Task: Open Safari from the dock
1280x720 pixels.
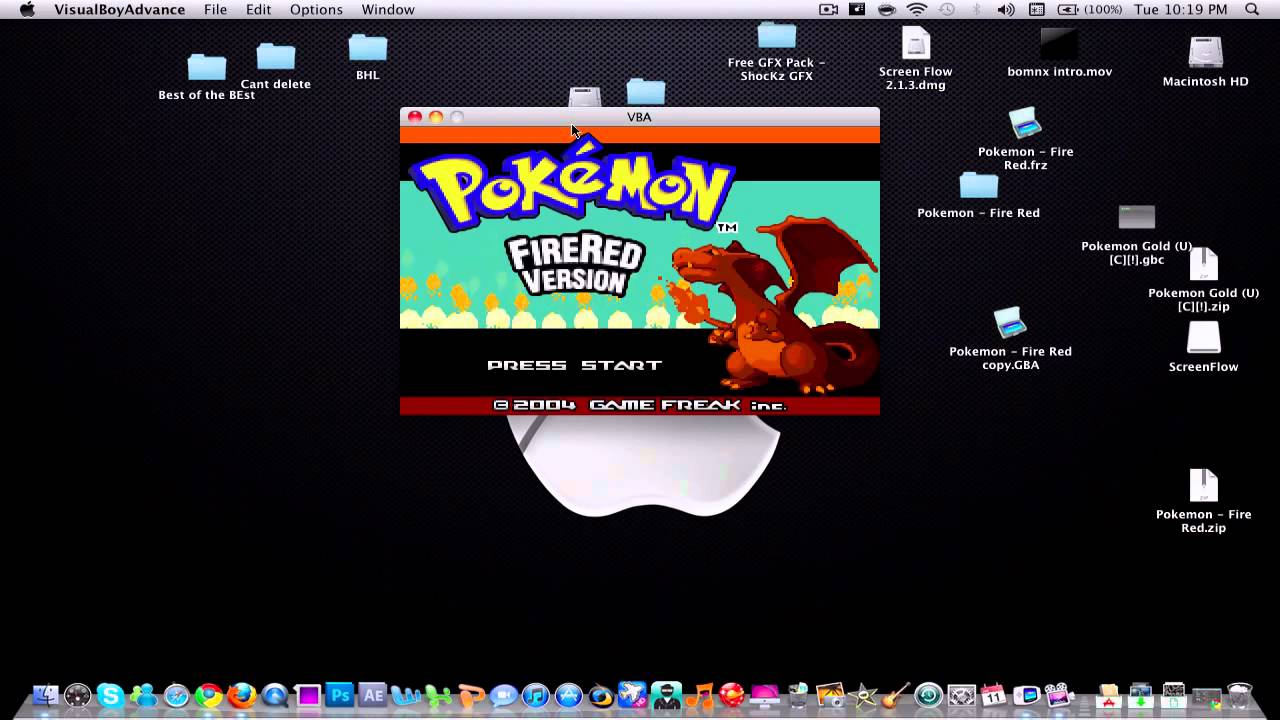Action: 176,695
